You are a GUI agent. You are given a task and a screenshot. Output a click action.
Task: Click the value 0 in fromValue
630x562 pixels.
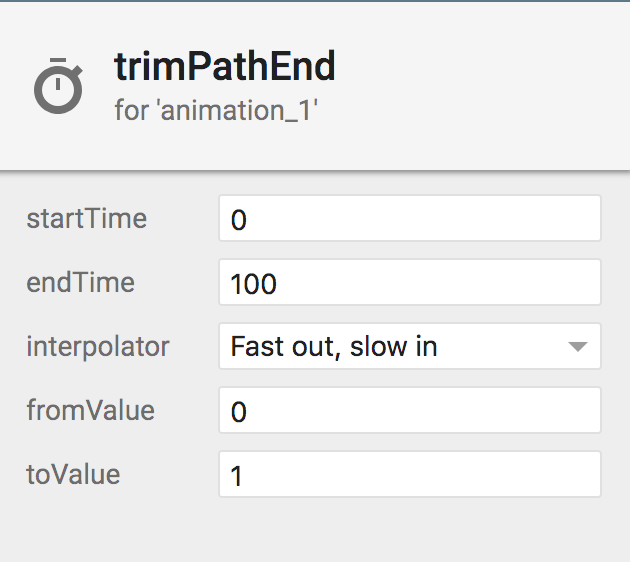coord(239,412)
